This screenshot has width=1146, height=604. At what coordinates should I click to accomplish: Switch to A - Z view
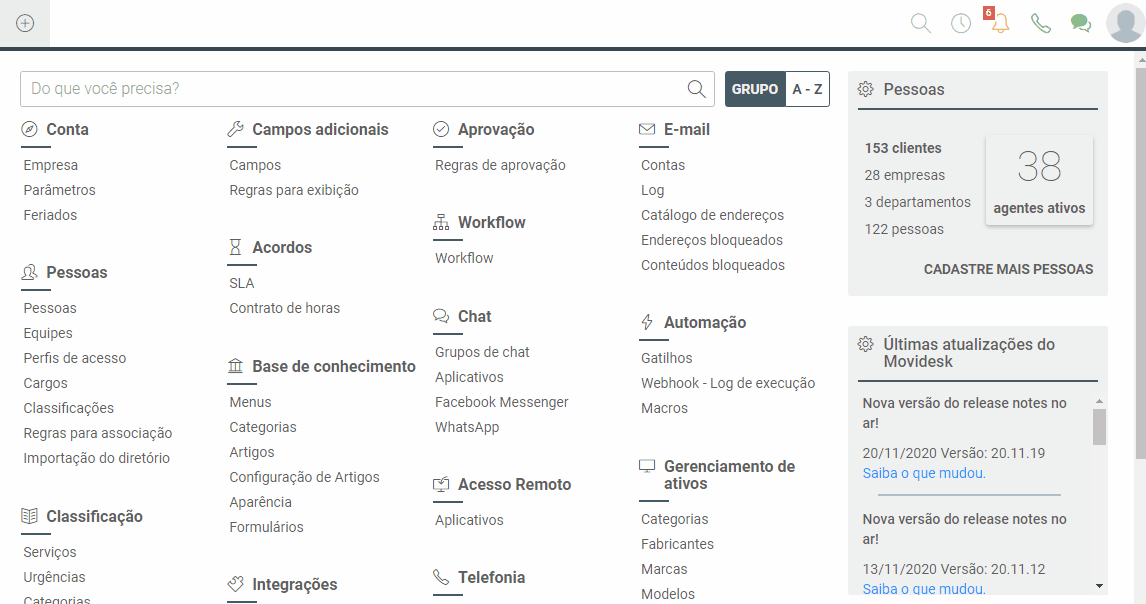[808, 89]
